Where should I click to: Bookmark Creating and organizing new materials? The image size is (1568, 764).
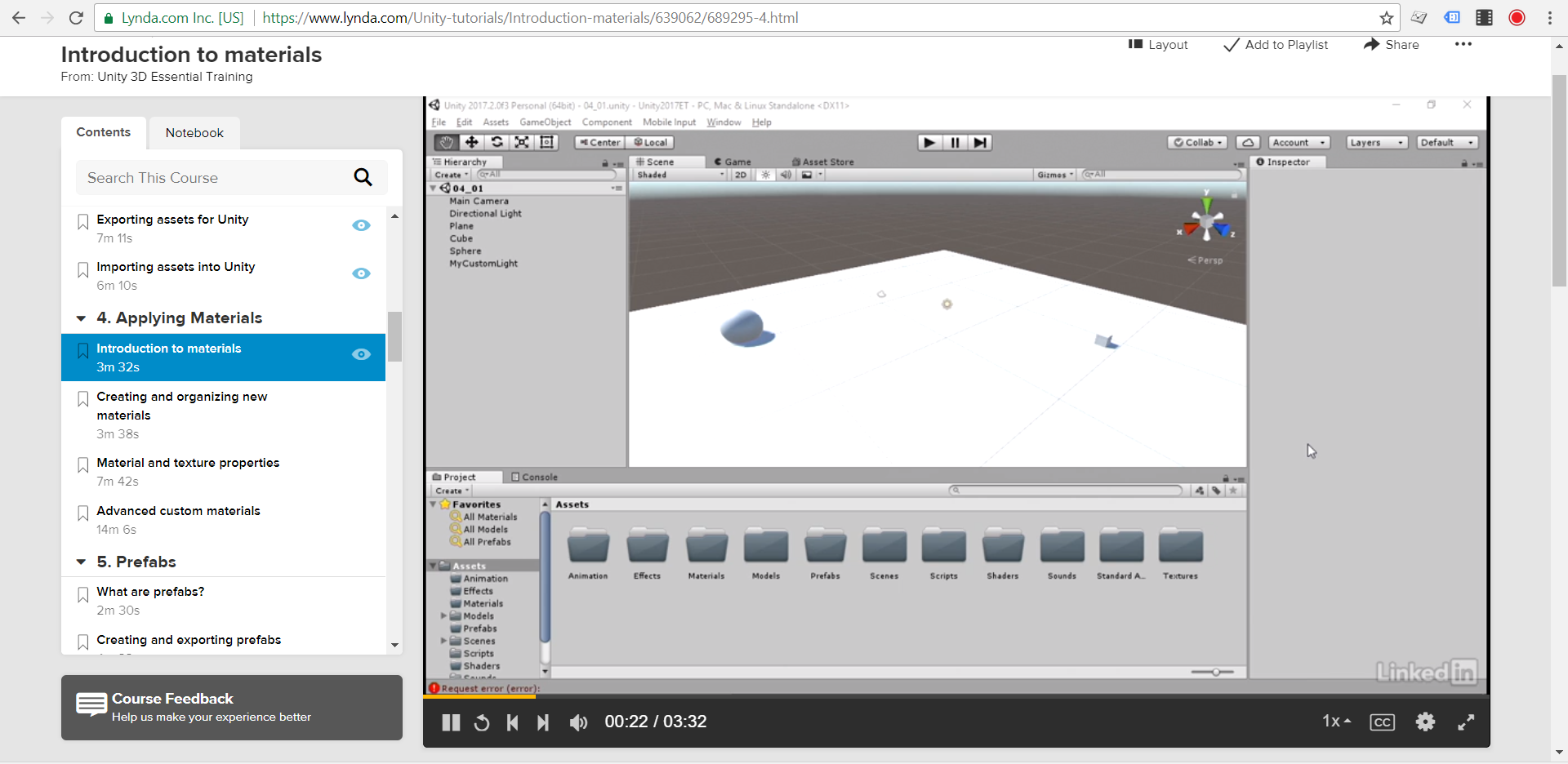coord(82,399)
